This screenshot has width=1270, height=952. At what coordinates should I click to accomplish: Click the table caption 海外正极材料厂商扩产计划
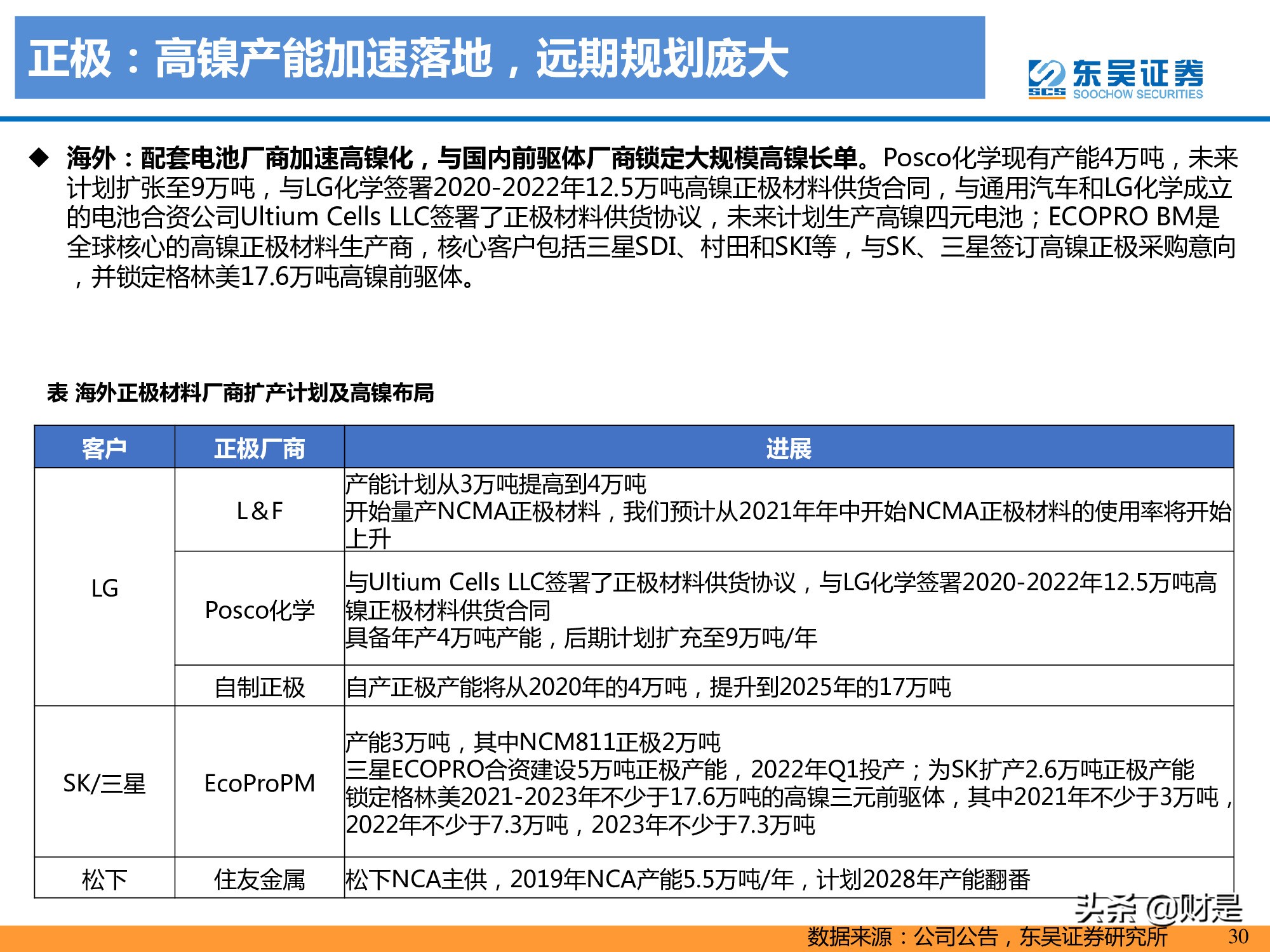point(240,393)
